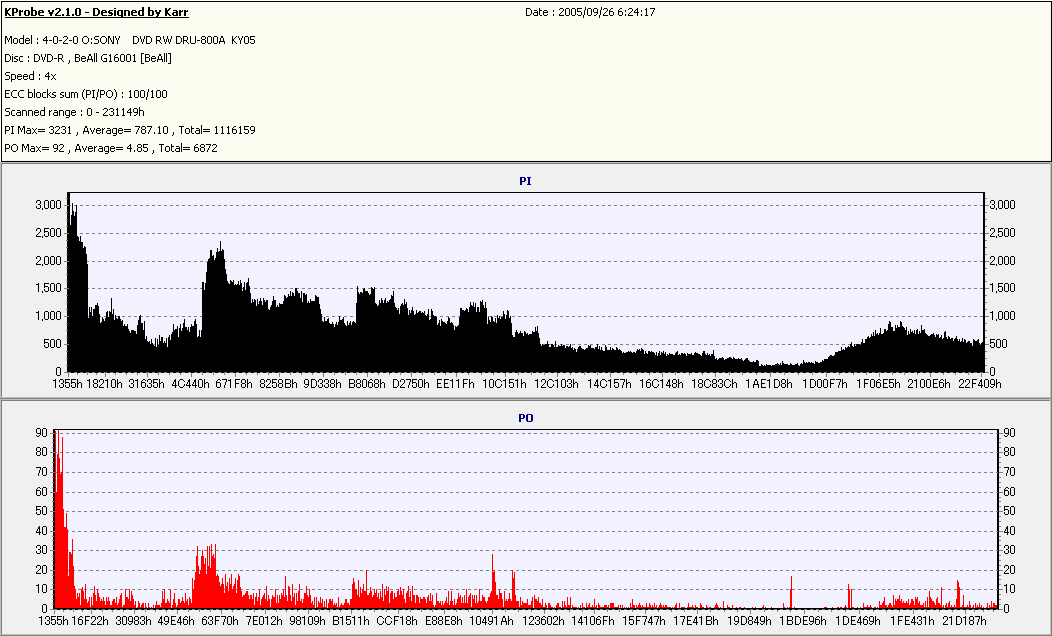The width and height of the screenshot is (1052, 636).
Task: Click the 90 label on PO right axis
Action: pos(1009,433)
